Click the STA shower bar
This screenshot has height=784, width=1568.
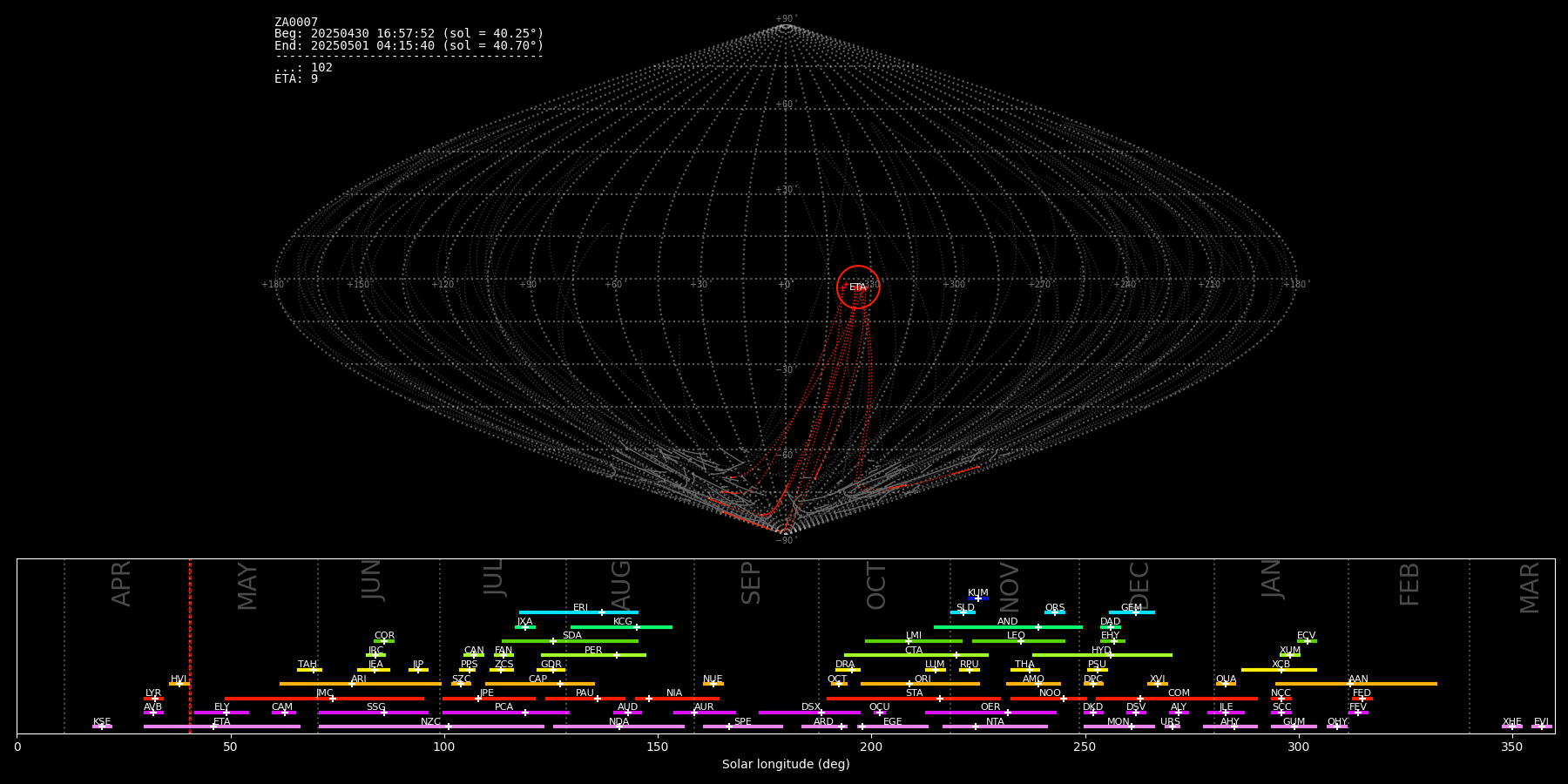[914, 699]
